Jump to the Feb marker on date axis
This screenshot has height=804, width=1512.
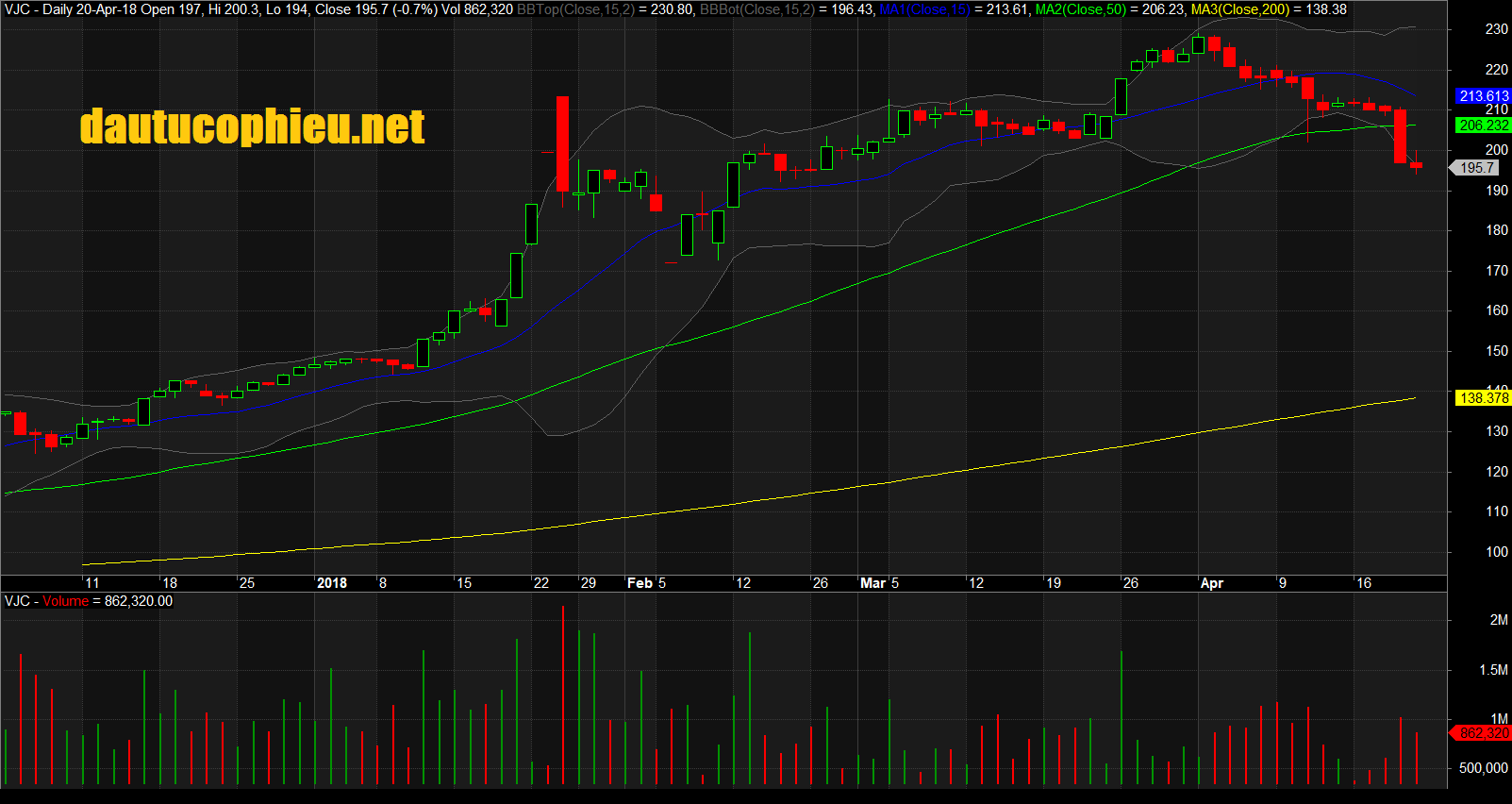[640, 583]
